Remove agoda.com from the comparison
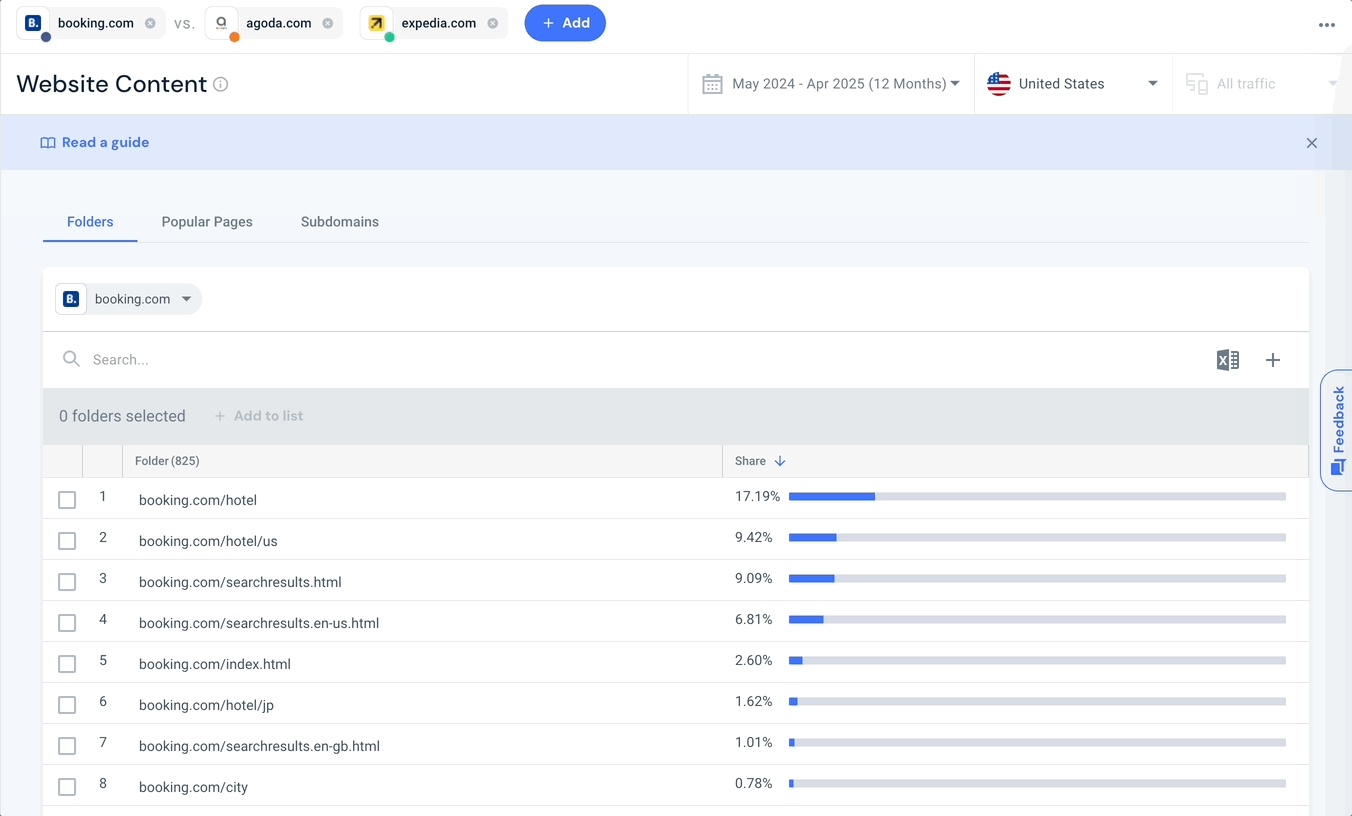Image resolution: width=1352 pixels, height=816 pixels. tap(328, 23)
